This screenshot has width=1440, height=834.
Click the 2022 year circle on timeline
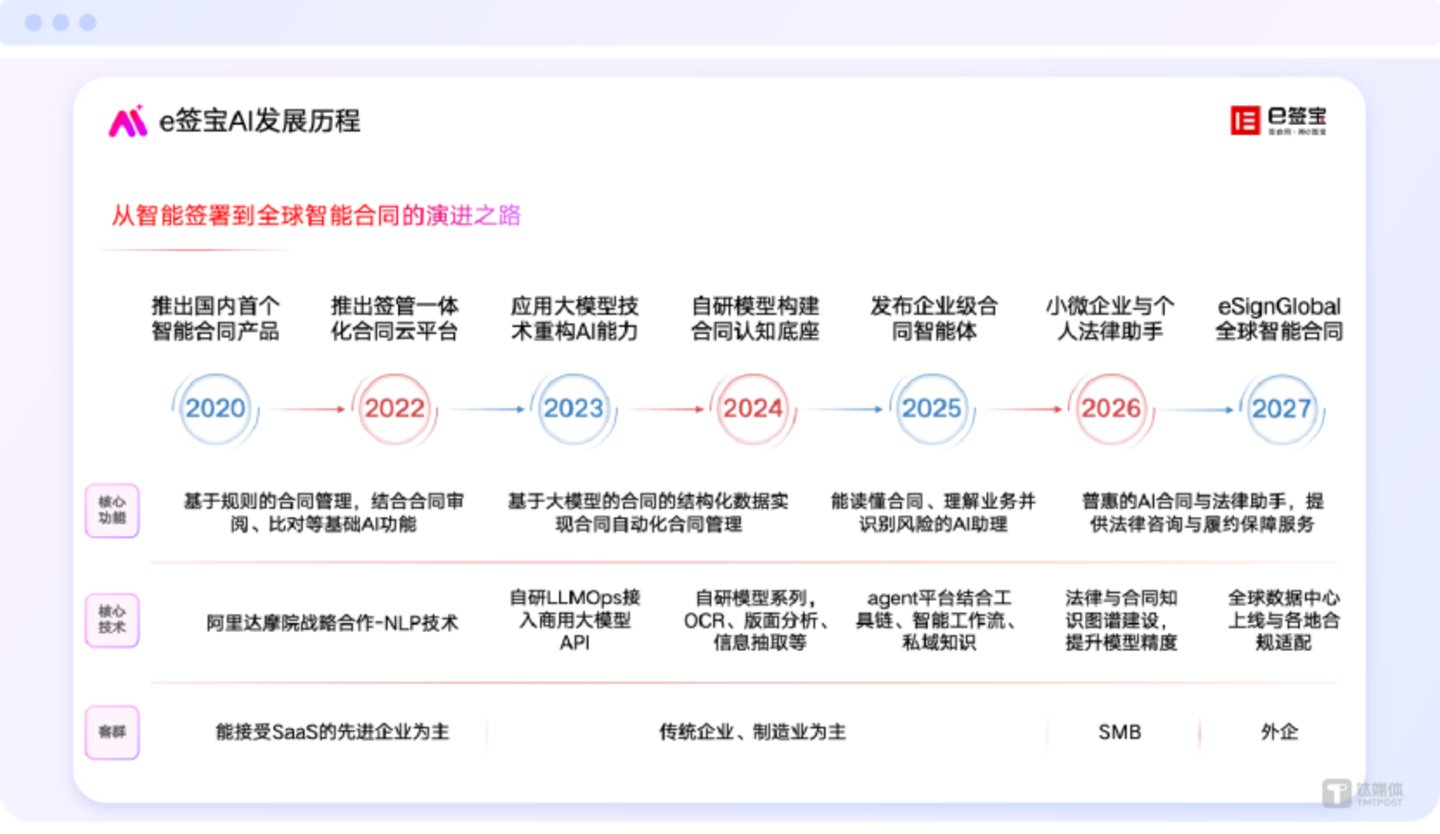coord(394,408)
